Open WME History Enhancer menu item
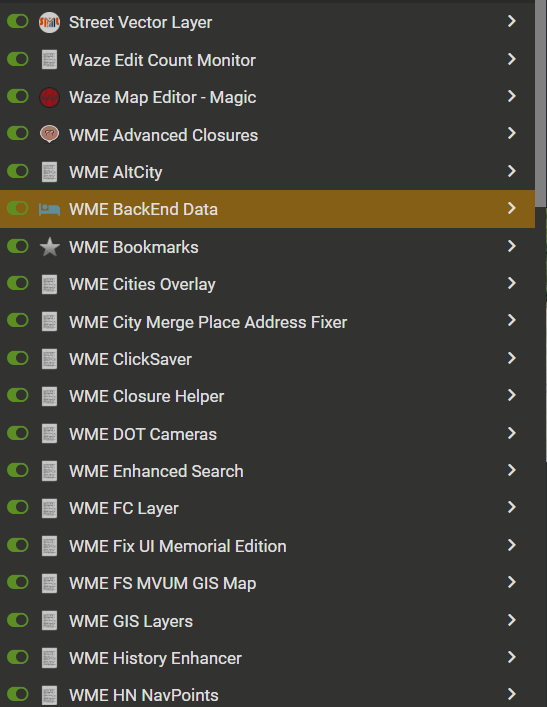Image resolution: width=547 pixels, height=707 pixels. (267, 658)
